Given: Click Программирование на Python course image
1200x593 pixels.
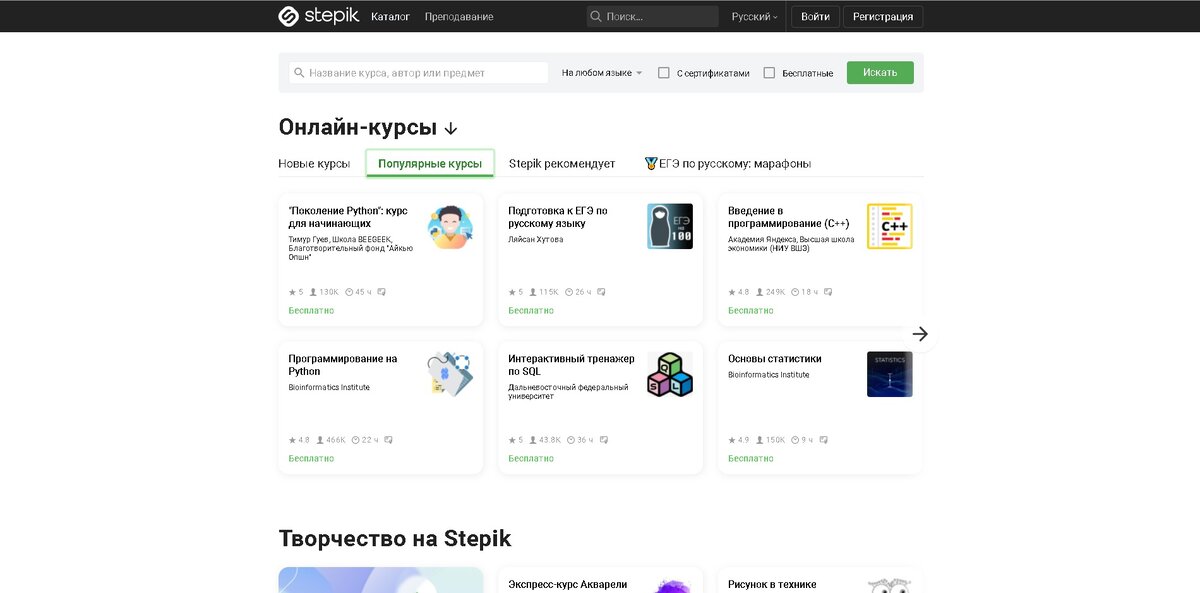Looking at the screenshot, I should 450,375.
